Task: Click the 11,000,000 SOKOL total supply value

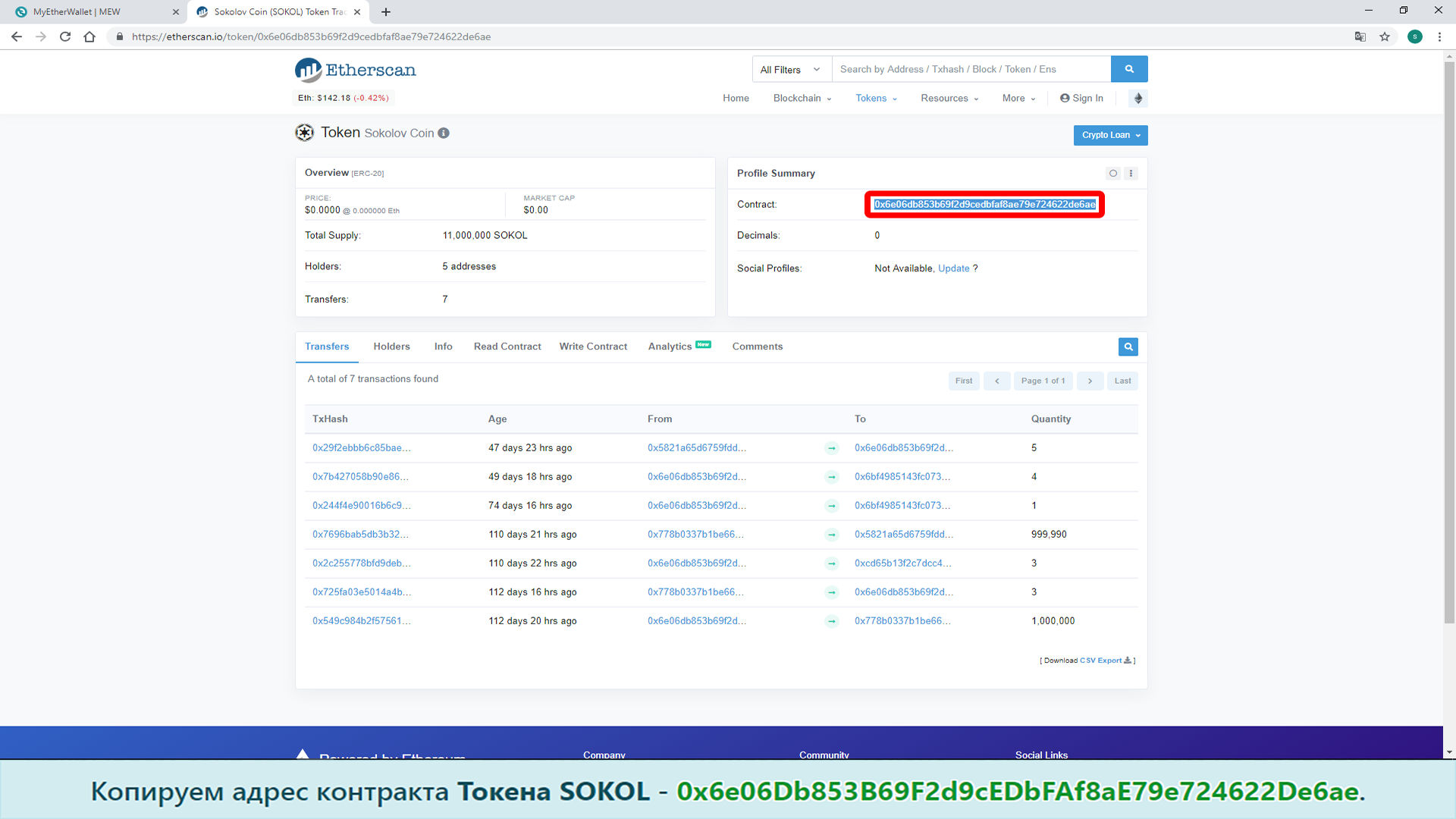Action: 485,236
